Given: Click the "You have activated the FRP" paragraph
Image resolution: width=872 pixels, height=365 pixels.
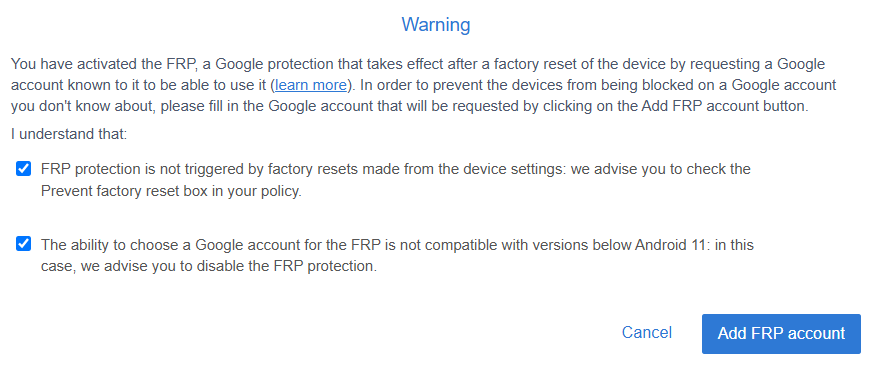Looking at the screenshot, I should [x=424, y=86].
